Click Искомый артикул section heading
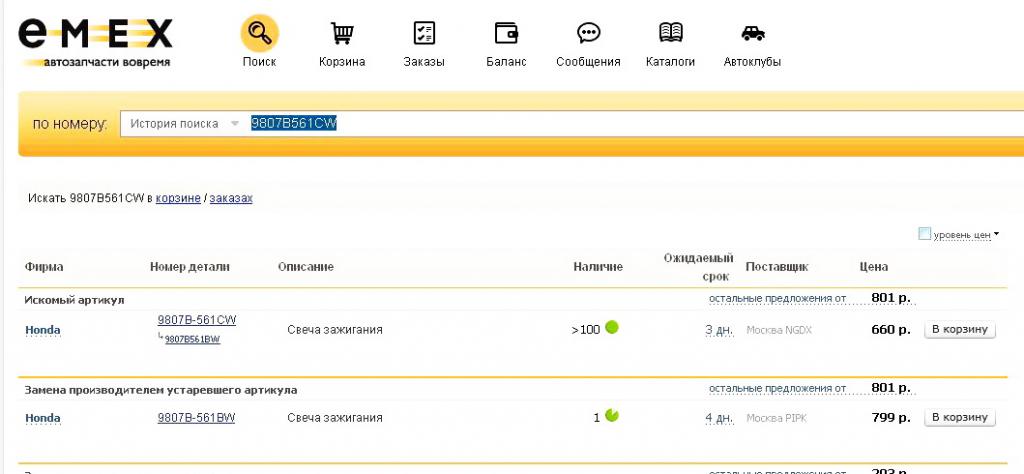This screenshot has height=474, width=1024. (x=74, y=300)
